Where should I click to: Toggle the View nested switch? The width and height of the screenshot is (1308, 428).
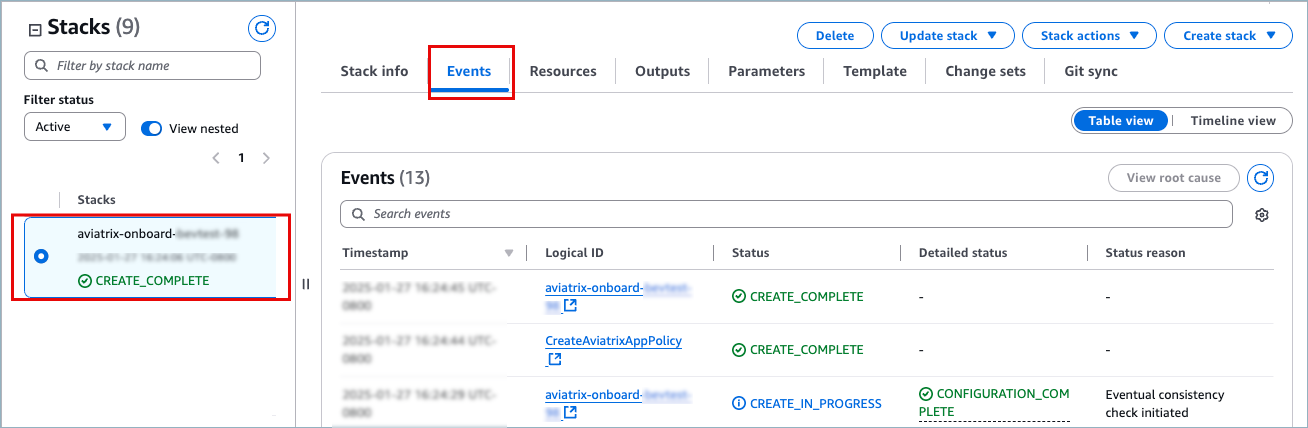(152, 128)
